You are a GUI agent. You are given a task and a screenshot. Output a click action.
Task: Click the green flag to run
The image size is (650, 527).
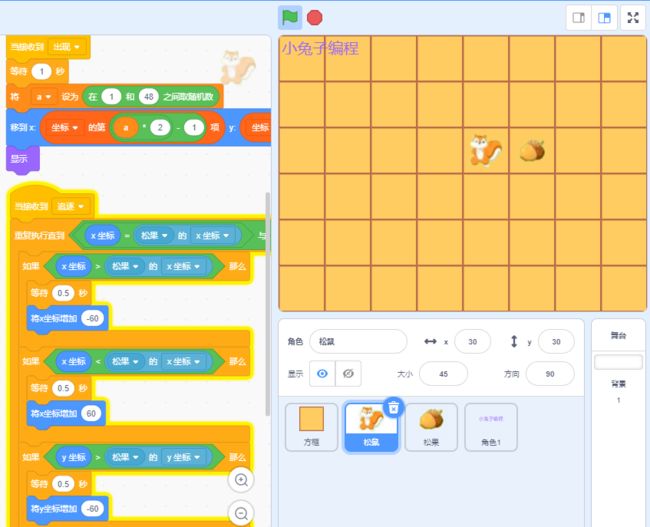[x=290, y=18]
